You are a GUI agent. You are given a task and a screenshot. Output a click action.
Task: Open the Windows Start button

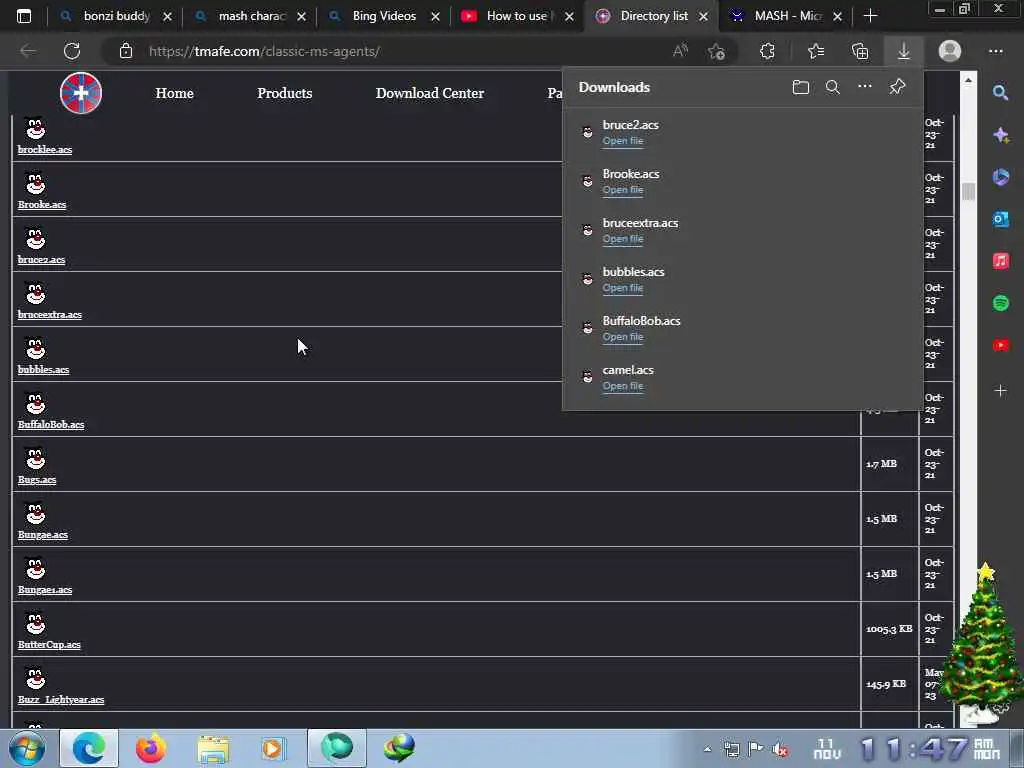26,748
